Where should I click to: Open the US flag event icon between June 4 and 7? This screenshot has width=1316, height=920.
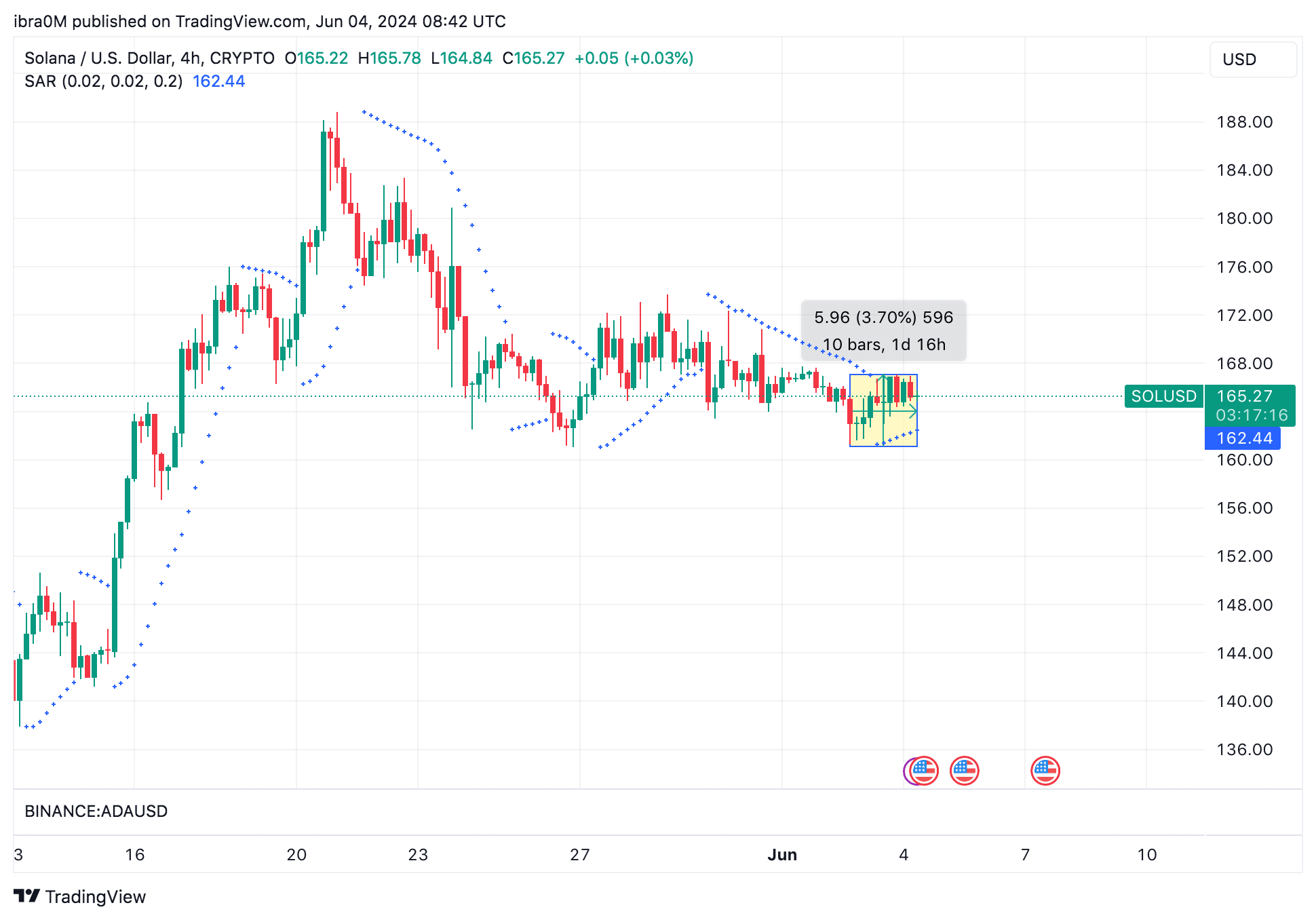click(x=964, y=771)
